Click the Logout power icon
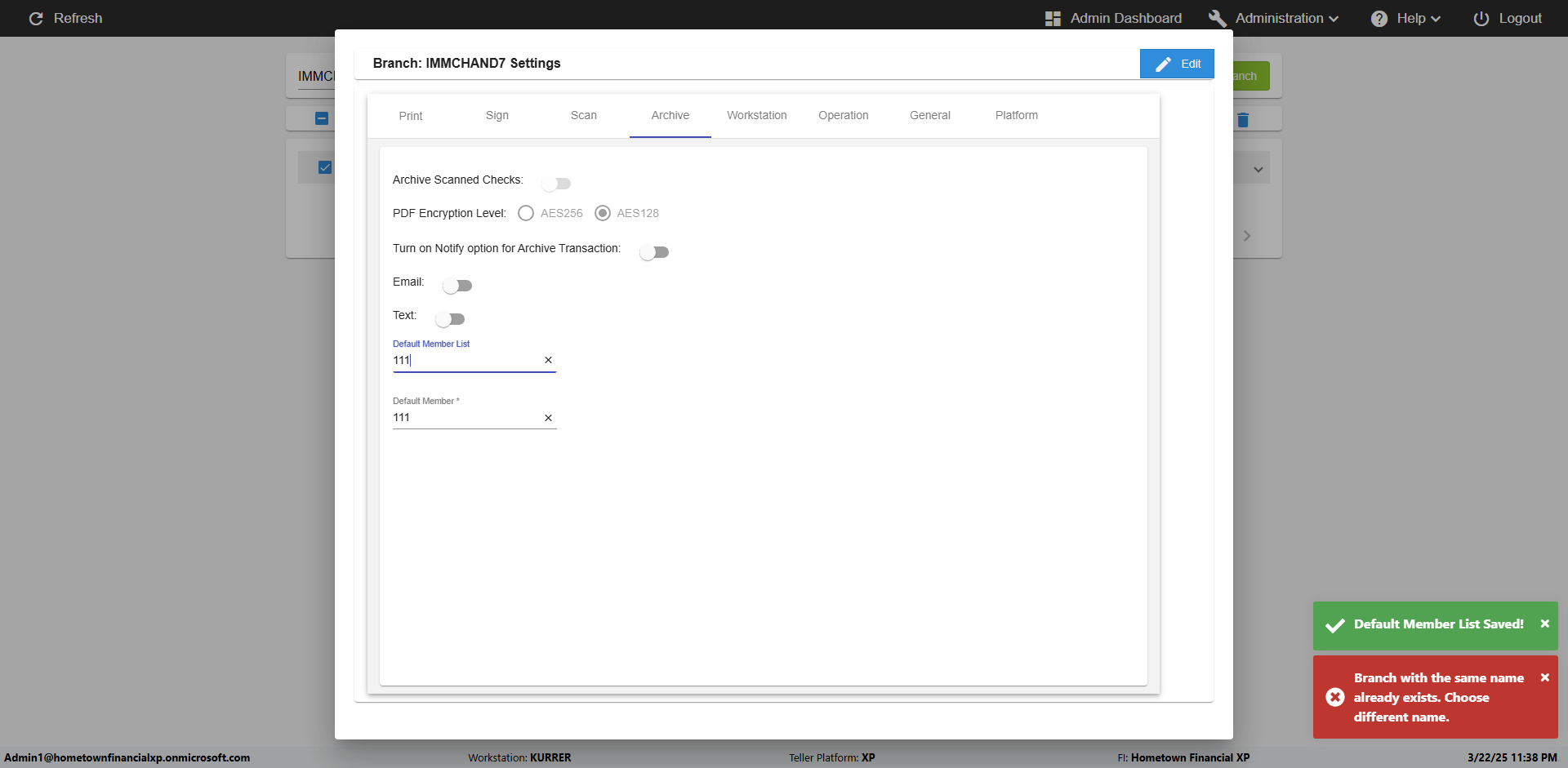1568x768 pixels. tap(1481, 18)
